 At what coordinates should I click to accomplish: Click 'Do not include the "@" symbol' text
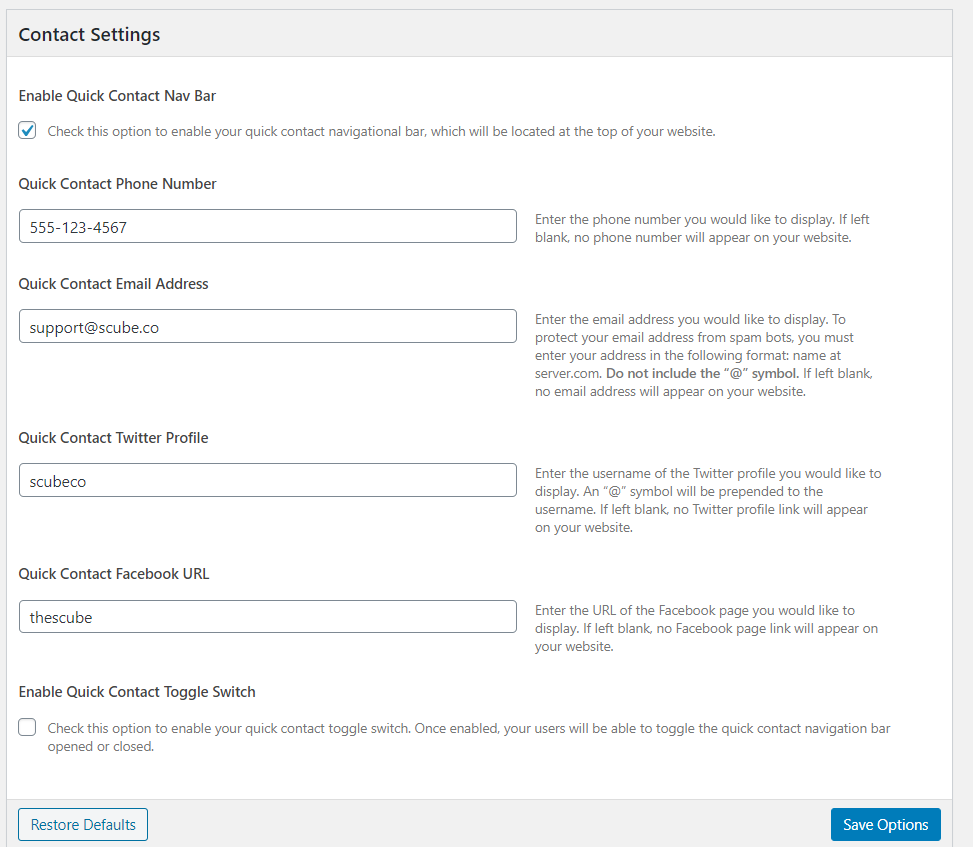[702, 374]
